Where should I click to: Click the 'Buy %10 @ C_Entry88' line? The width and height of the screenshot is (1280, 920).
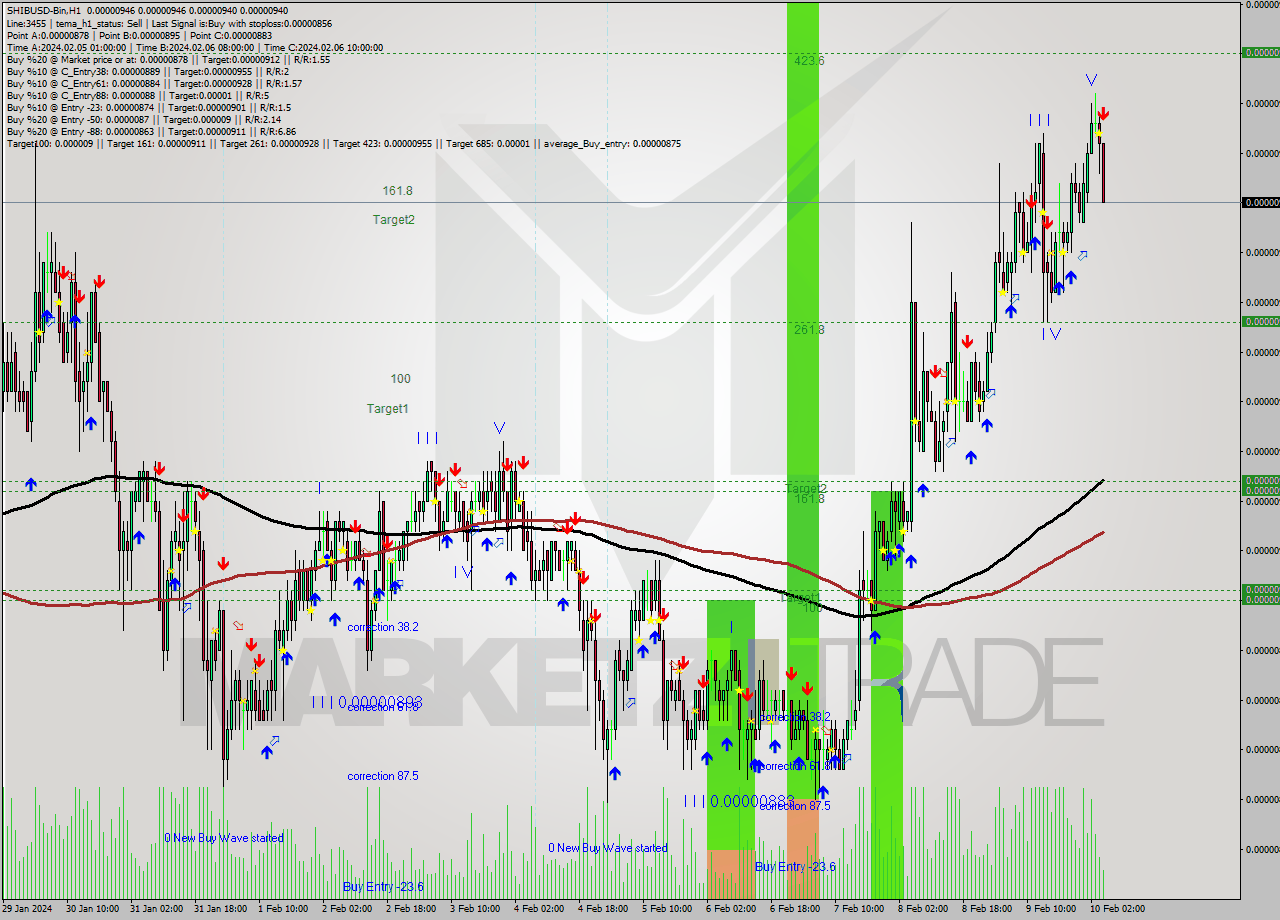137,95
